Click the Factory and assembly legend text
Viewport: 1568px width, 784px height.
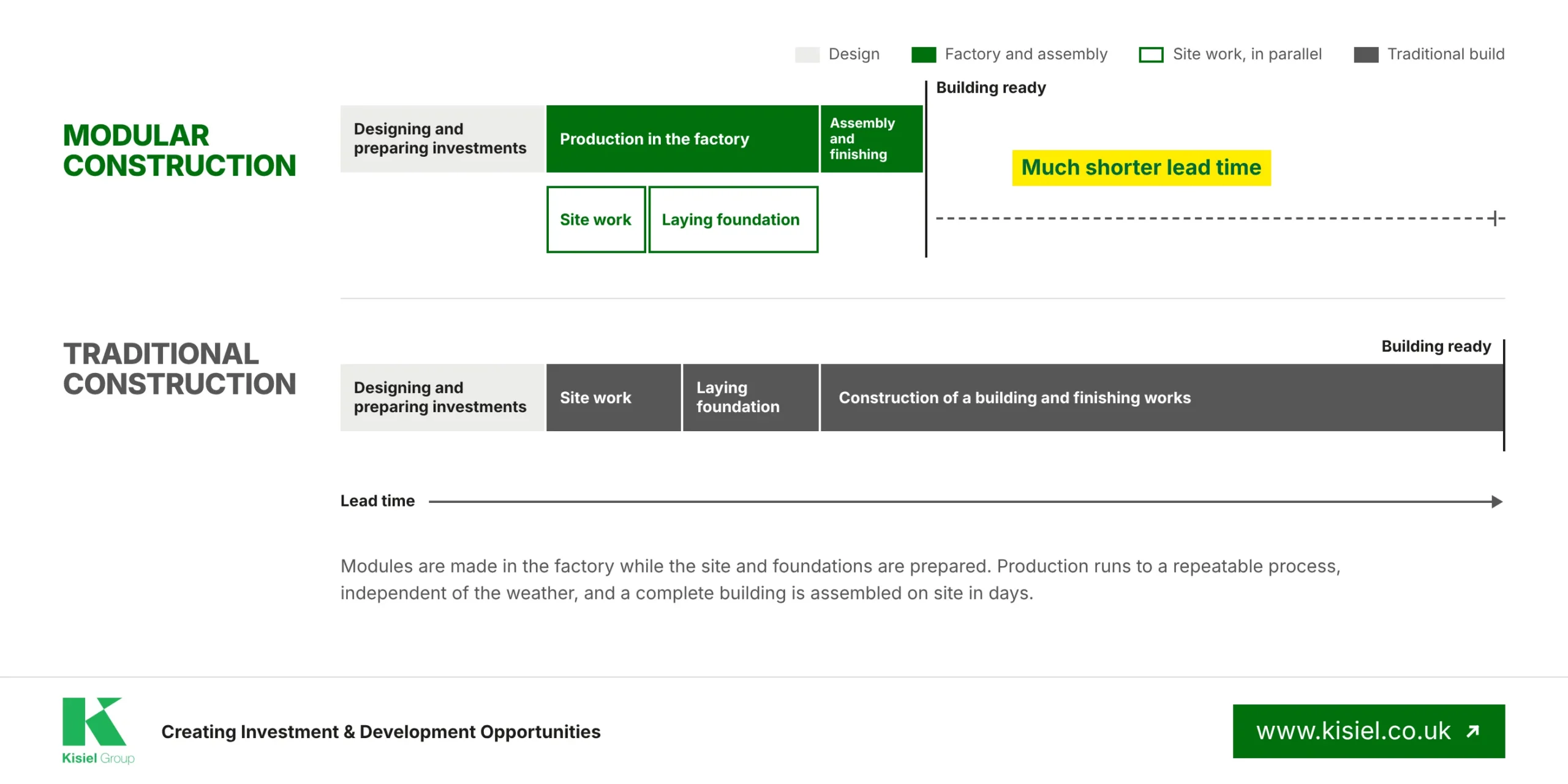tap(1026, 55)
